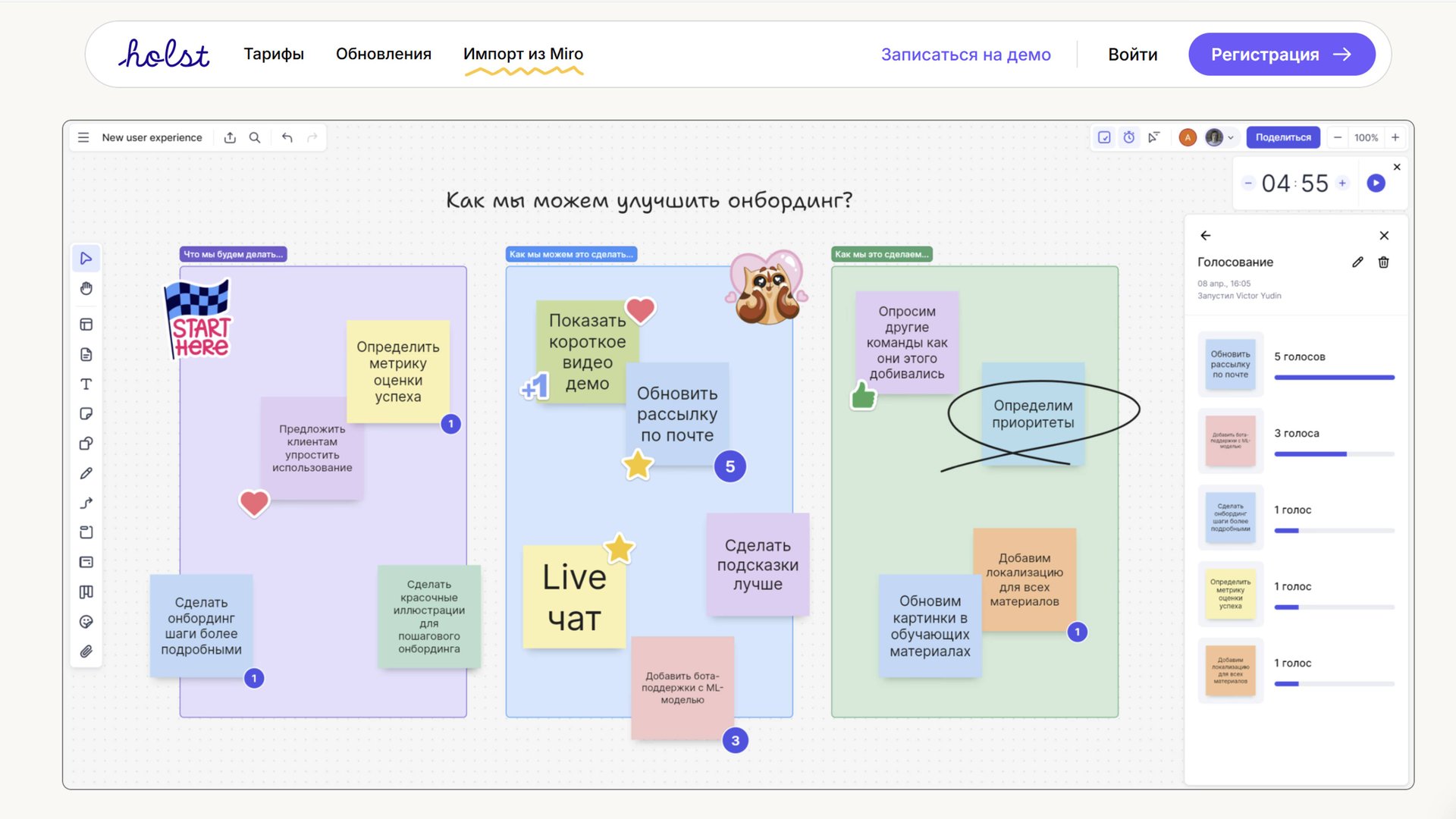The width and height of the screenshot is (1456, 819).
Task: Open Тарифы navigation item
Action: [x=274, y=54]
